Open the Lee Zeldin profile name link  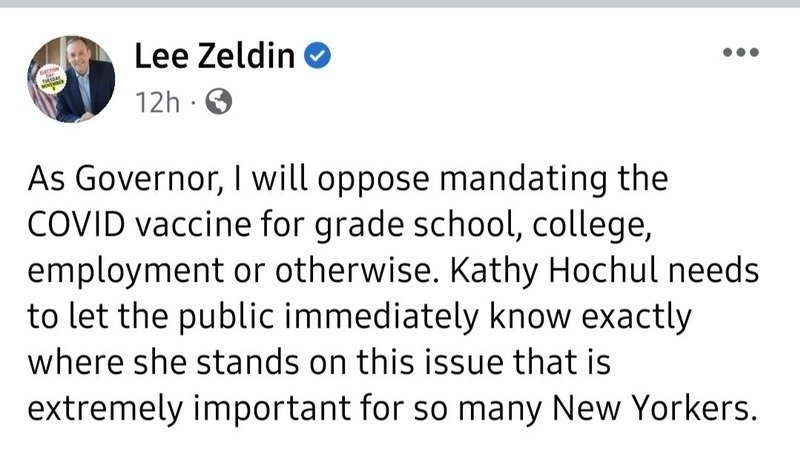tap(215, 55)
